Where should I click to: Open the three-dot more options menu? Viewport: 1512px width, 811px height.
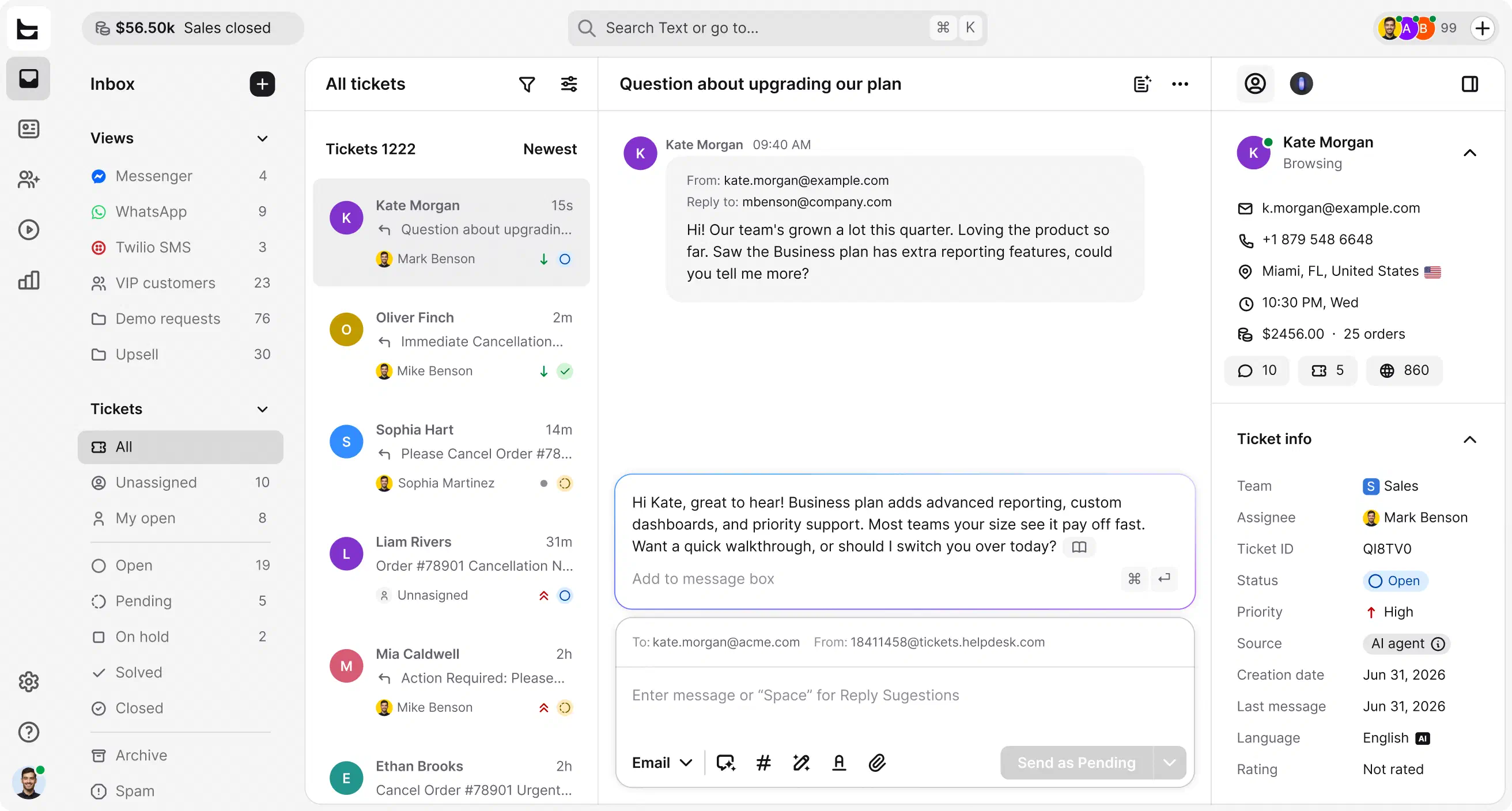(x=1180, y=85)
